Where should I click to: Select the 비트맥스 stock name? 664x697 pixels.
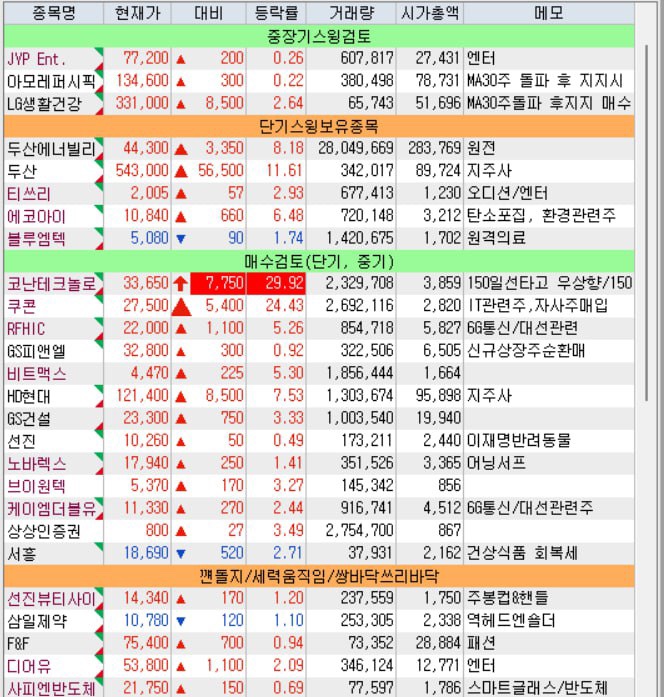(36, 374)
